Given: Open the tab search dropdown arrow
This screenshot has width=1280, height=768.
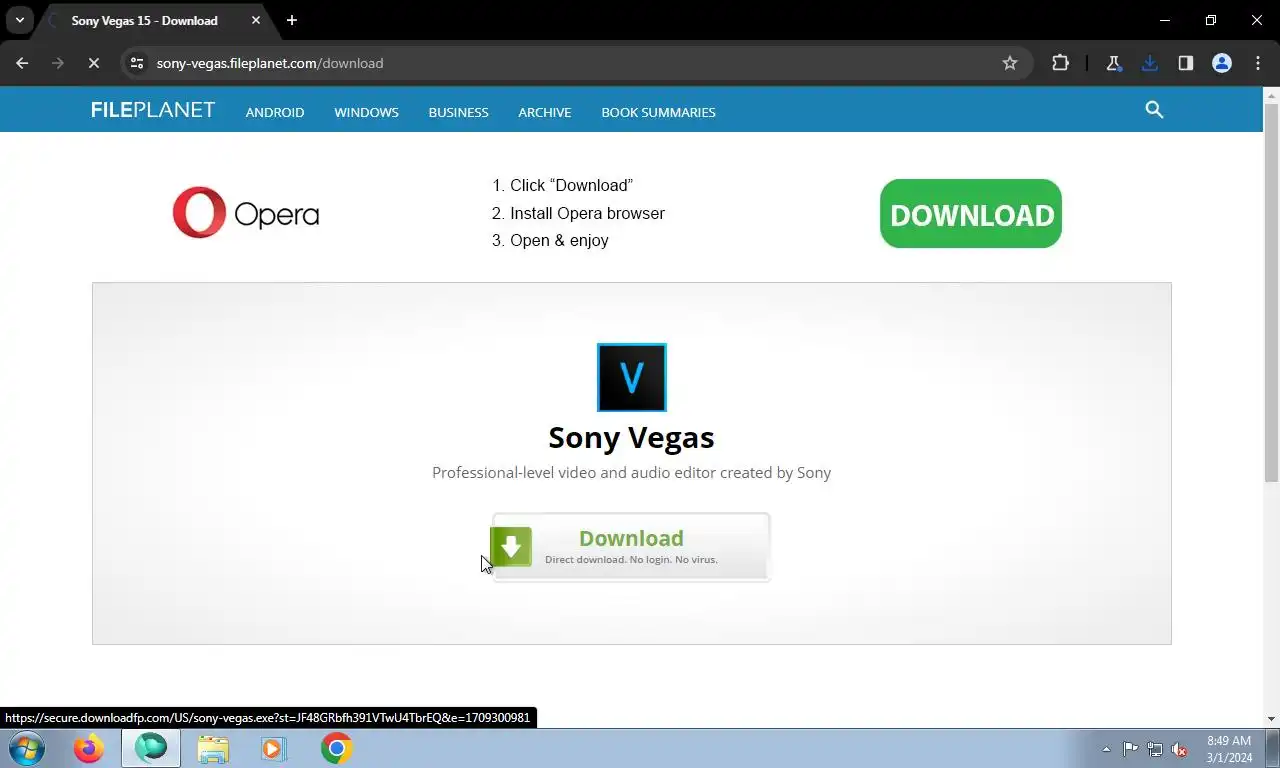Looking at the screenshot, I should coord(19,20).
